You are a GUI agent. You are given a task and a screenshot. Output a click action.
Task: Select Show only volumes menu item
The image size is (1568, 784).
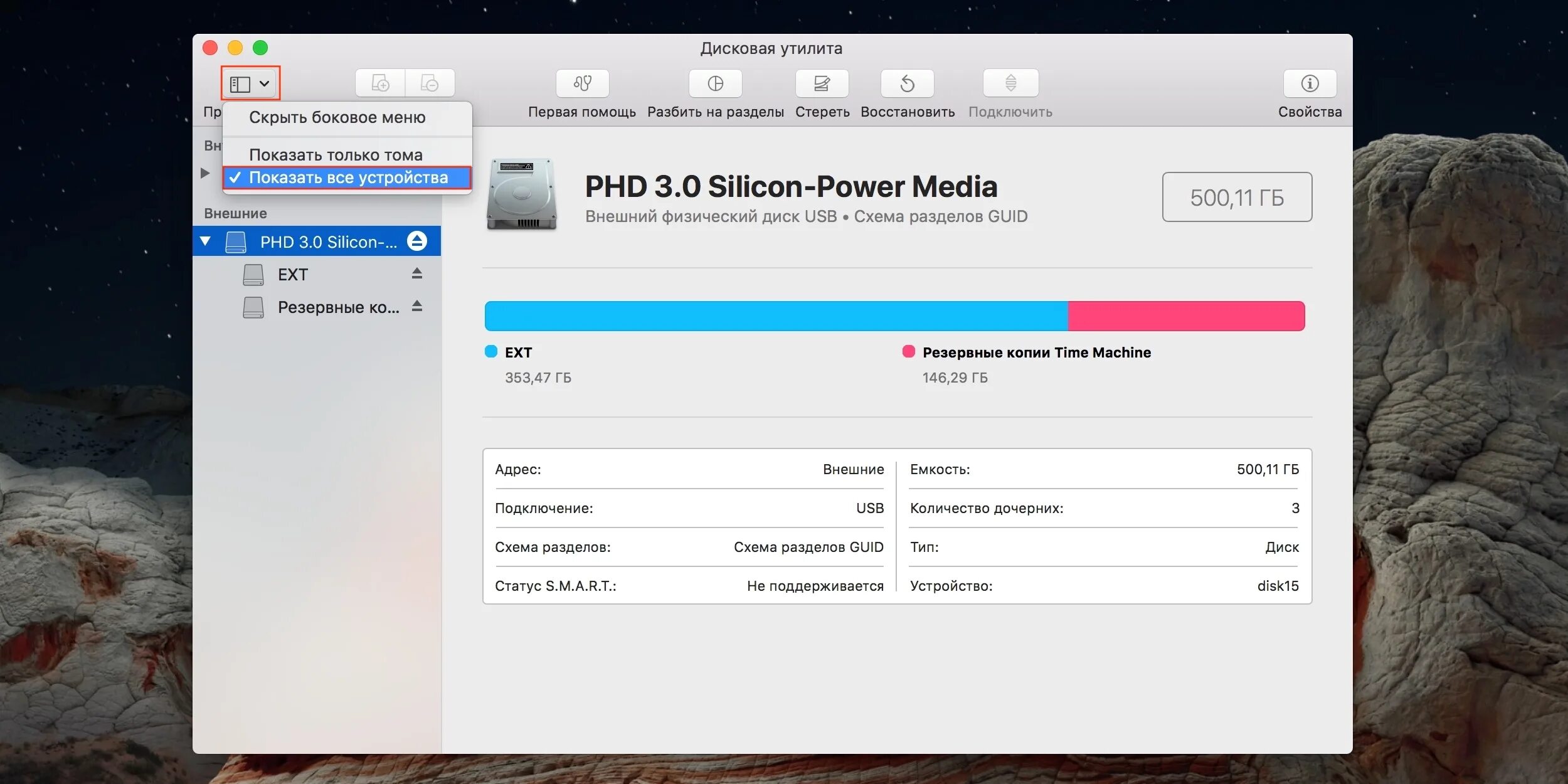[336, 154]
